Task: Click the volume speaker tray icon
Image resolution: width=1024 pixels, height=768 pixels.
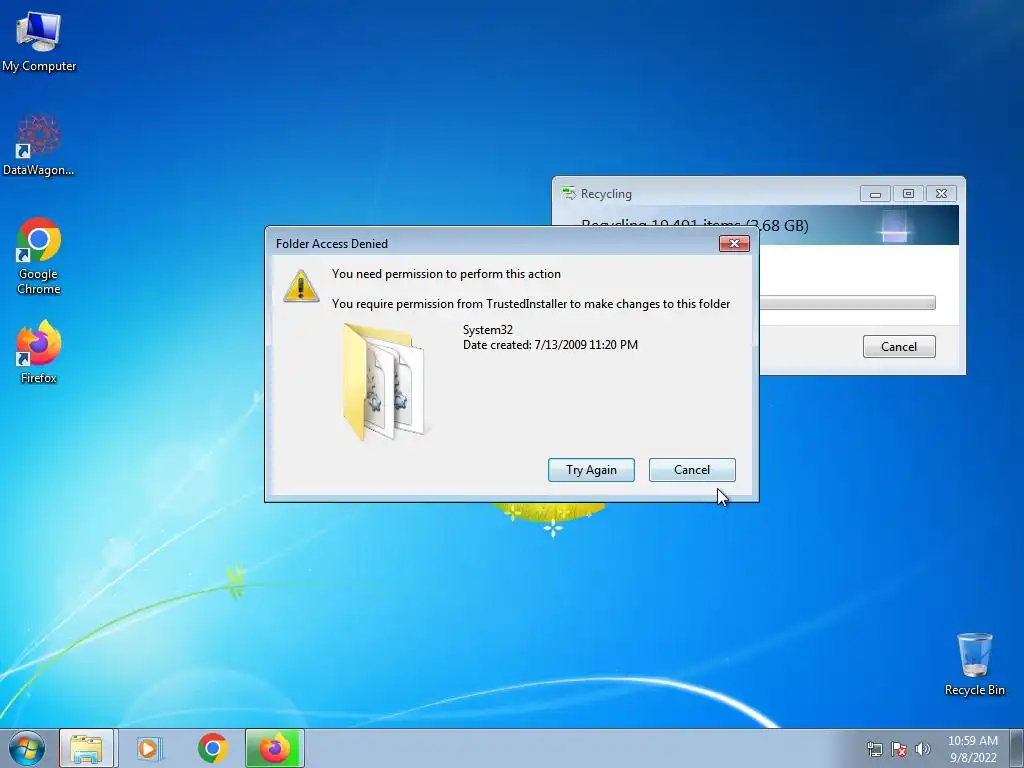Action: click(x=923, y=749)
